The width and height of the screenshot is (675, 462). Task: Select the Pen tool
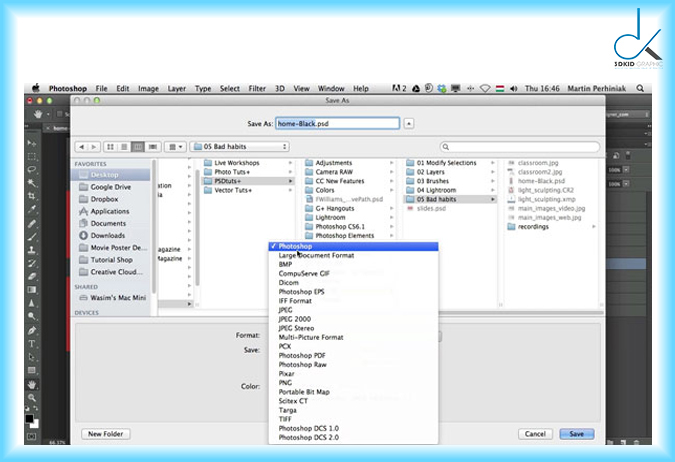click(x=31, y=330)
